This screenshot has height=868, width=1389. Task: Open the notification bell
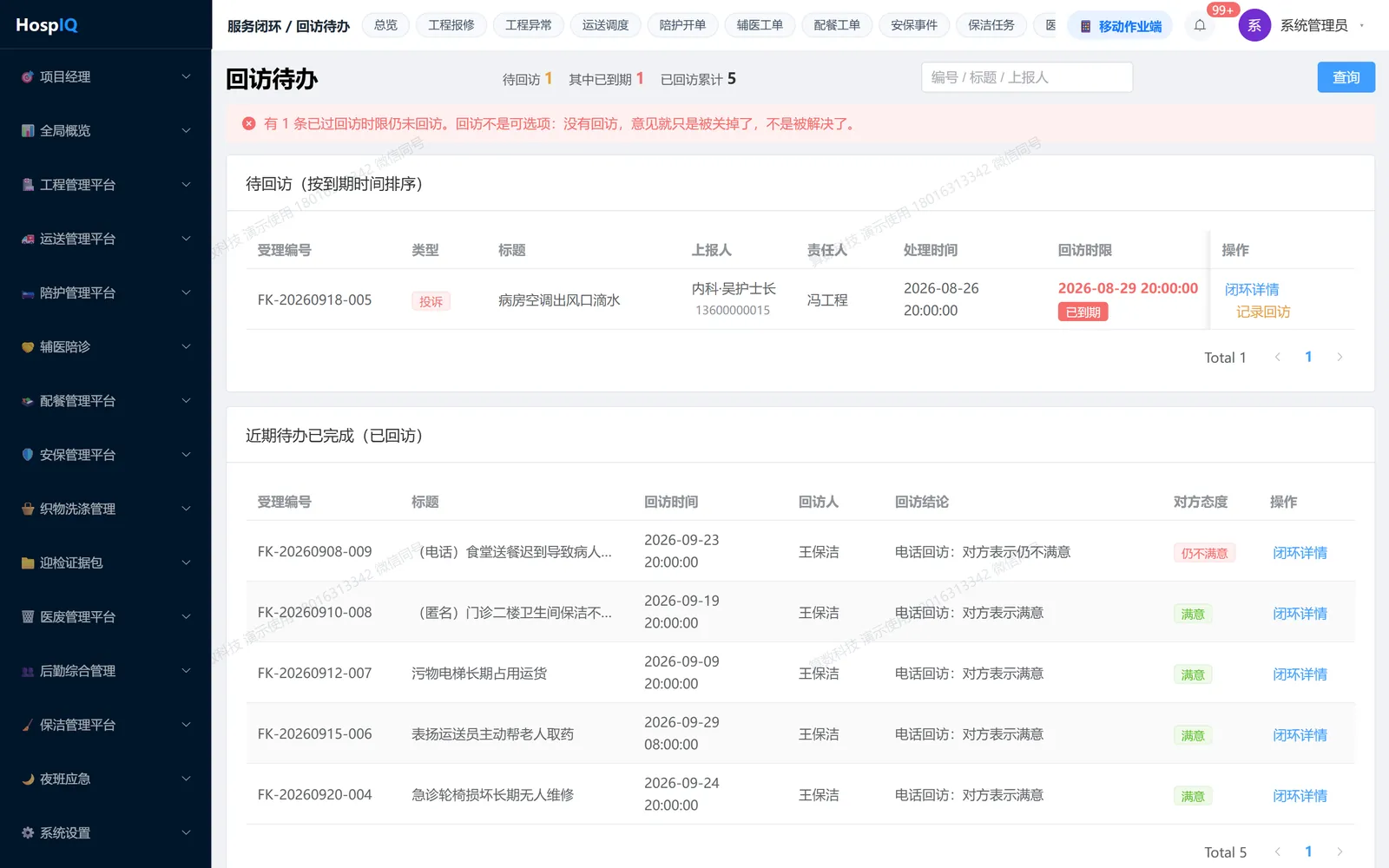click(1200, 25)
